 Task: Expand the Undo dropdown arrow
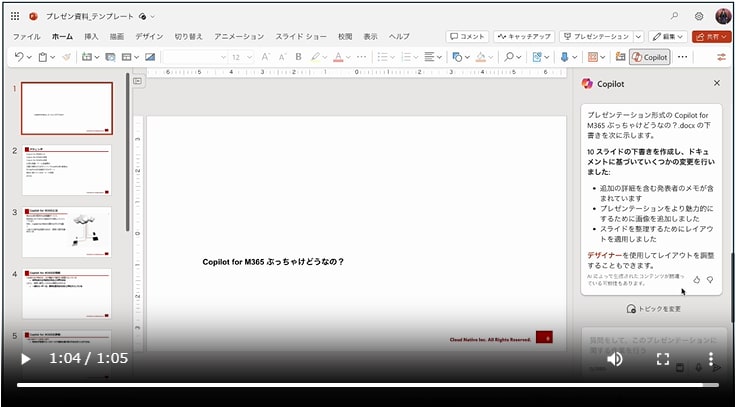coord(29,57)
